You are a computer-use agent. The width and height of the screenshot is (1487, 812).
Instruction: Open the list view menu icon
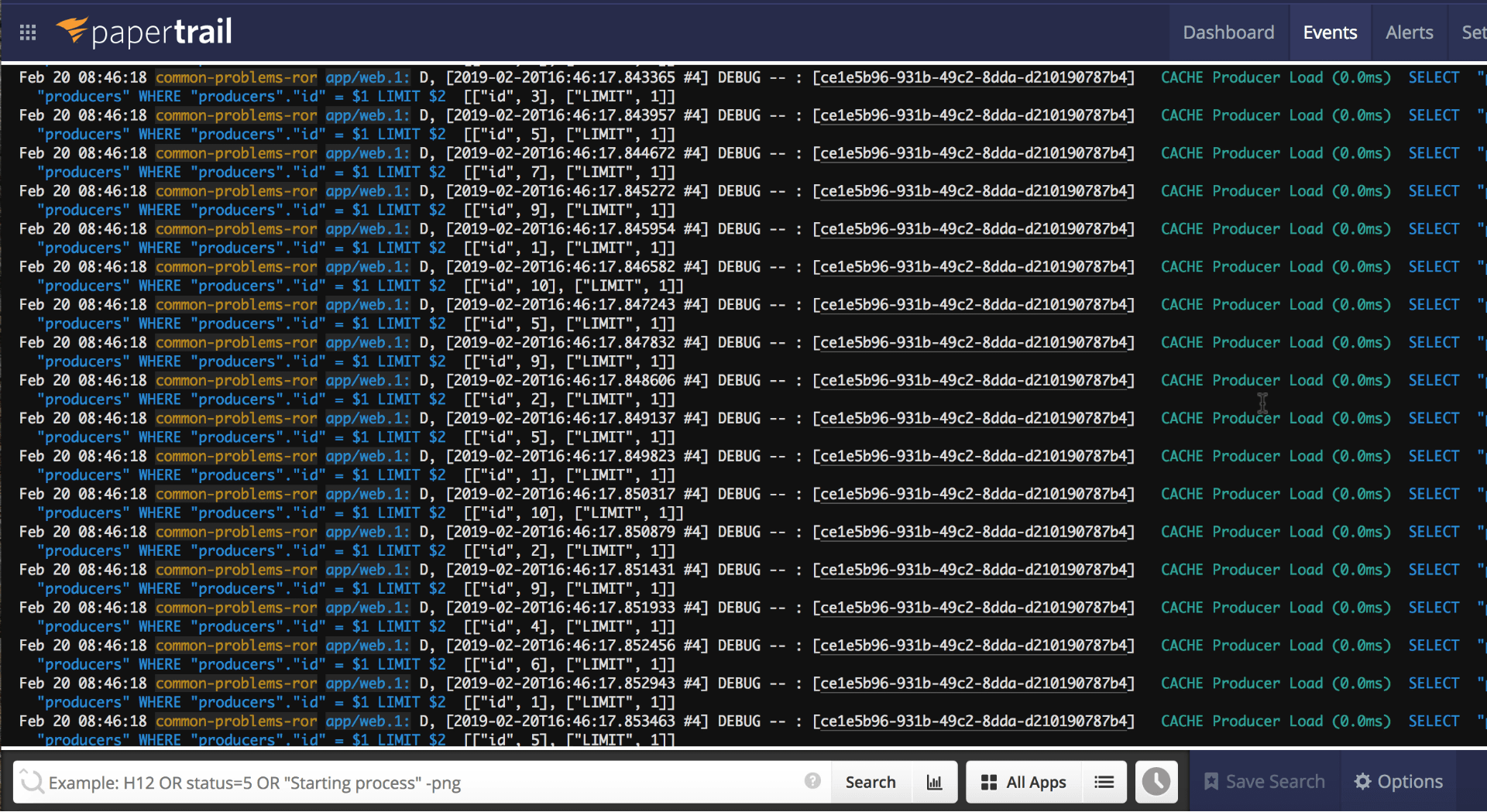pyautogui.click(x=1104, y=783)
